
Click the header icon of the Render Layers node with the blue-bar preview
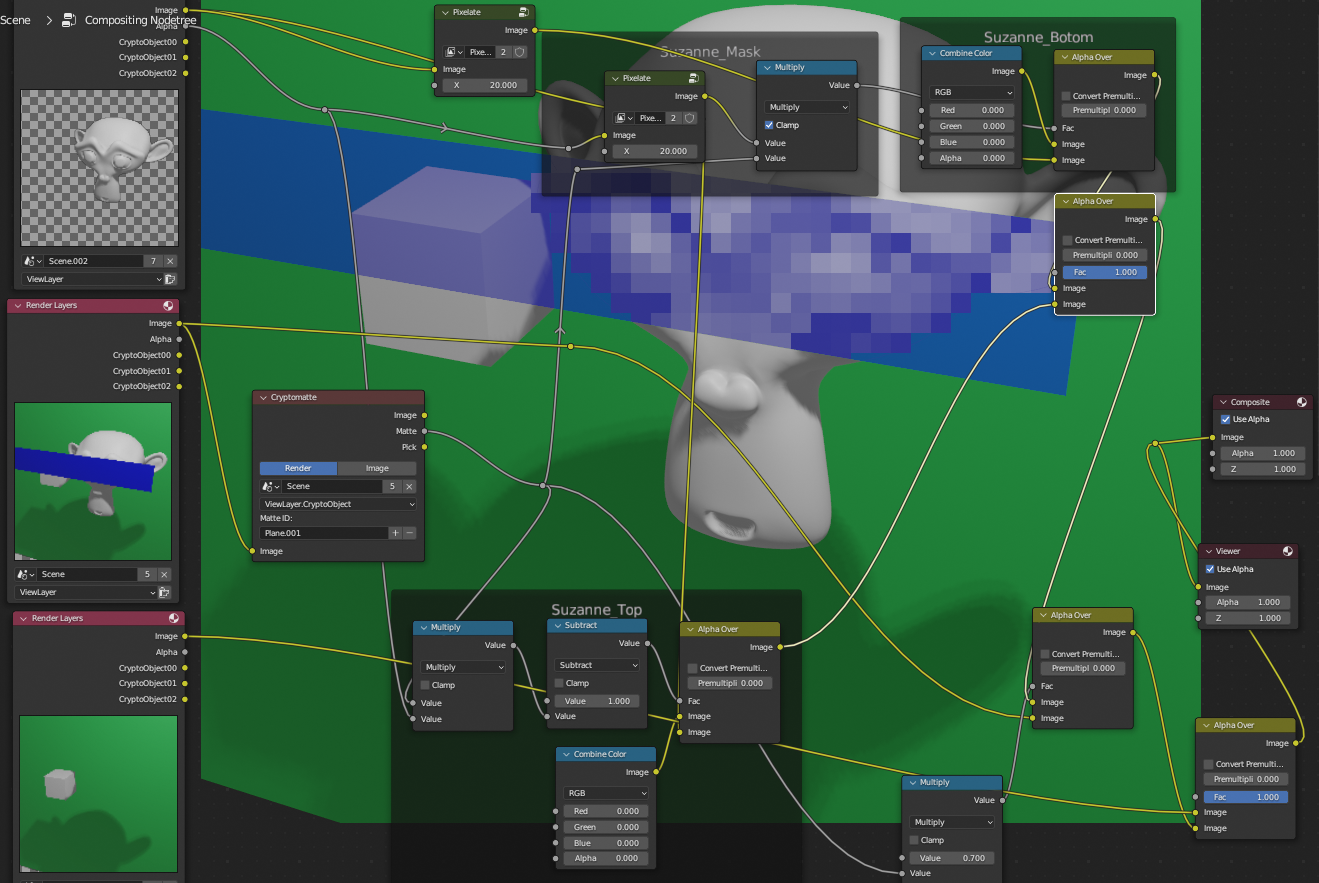168,305
